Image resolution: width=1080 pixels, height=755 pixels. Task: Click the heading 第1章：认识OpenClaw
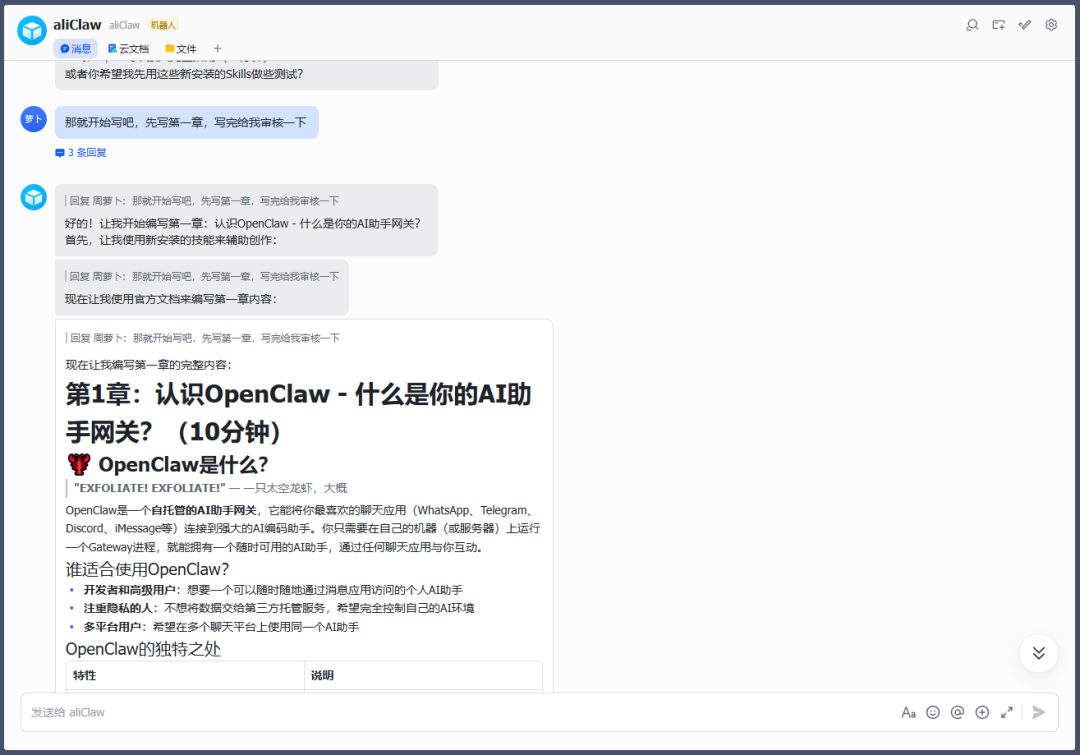tap(298, 413)
